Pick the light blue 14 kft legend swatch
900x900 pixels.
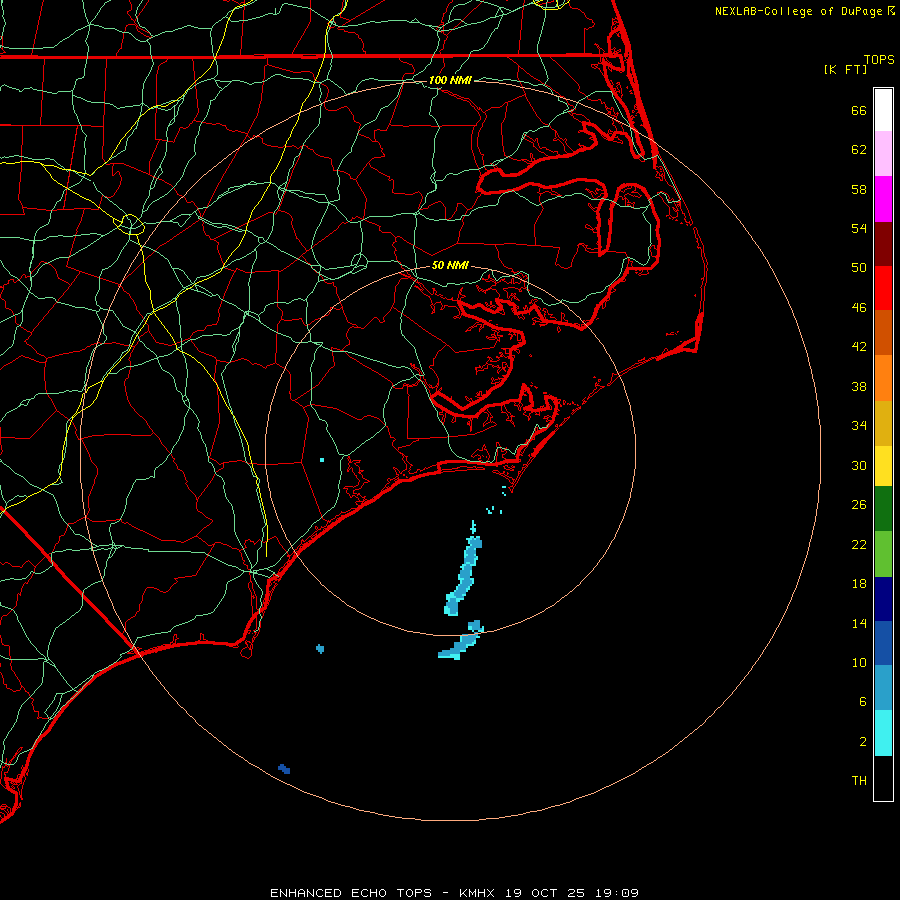coord(883,688)
